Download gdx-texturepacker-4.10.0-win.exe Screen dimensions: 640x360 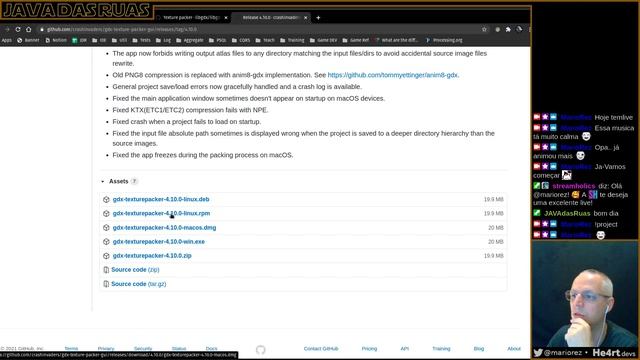coord(159,242)
